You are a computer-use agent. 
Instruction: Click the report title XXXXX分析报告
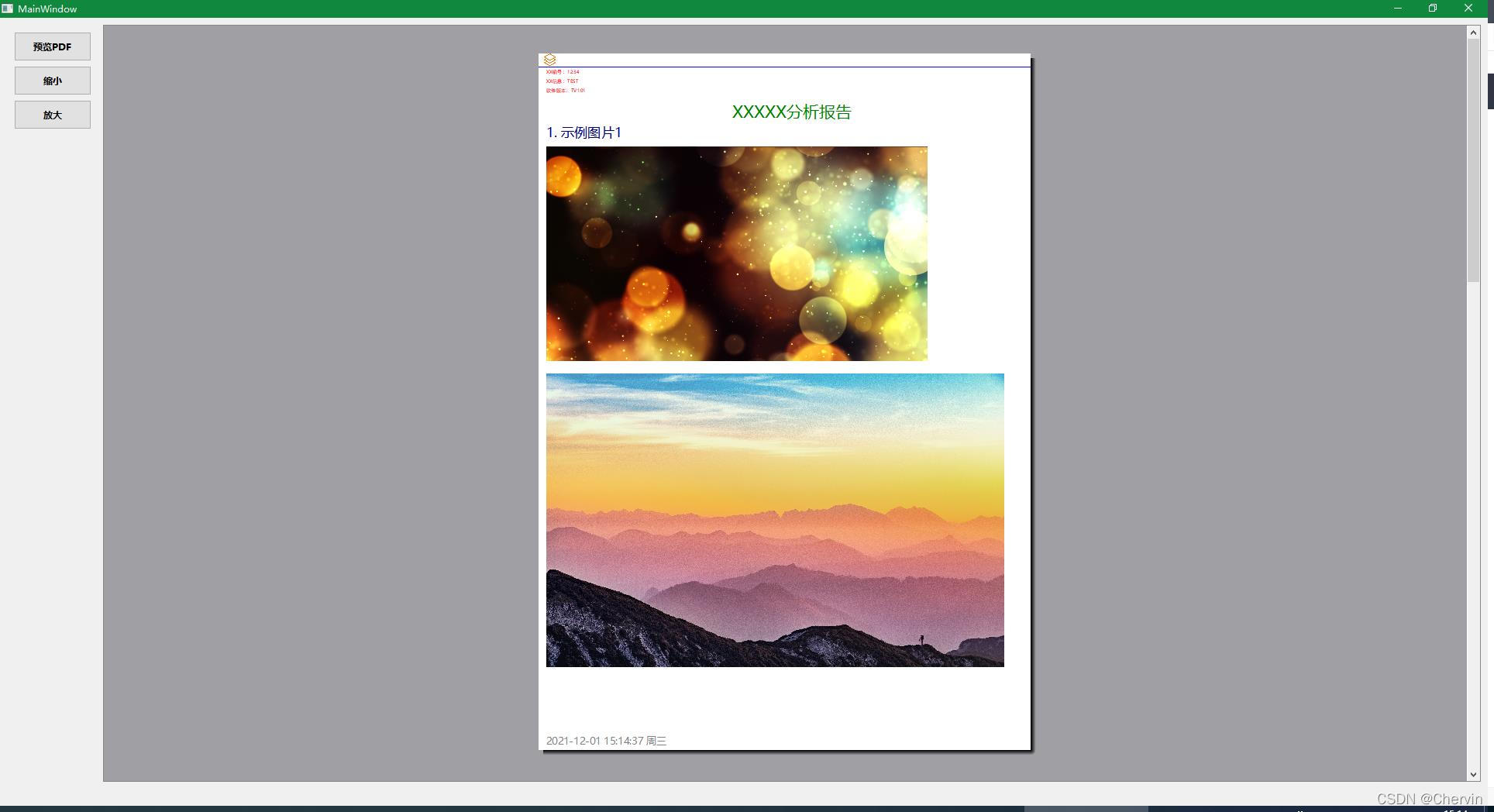pyautogui.click(x=790, y=112)
